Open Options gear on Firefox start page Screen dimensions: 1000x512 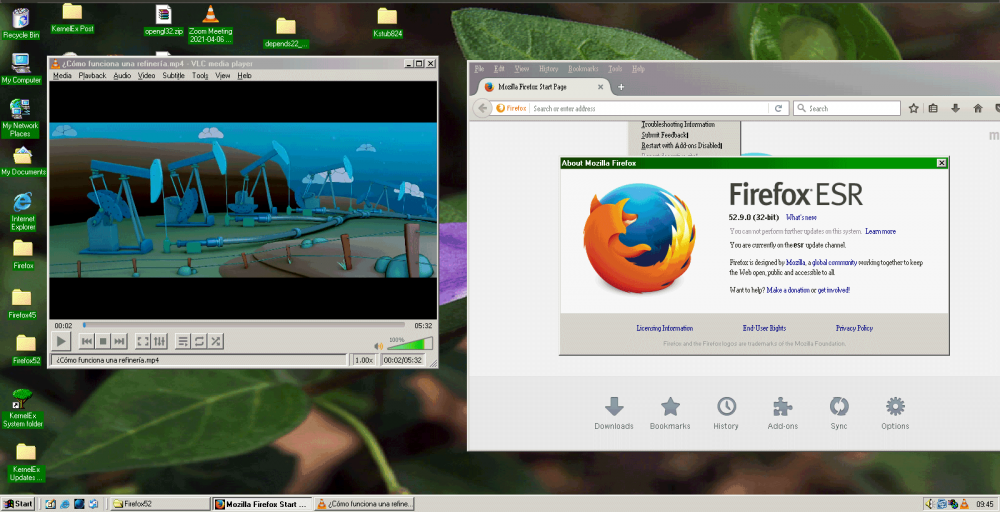click(895, 412)
